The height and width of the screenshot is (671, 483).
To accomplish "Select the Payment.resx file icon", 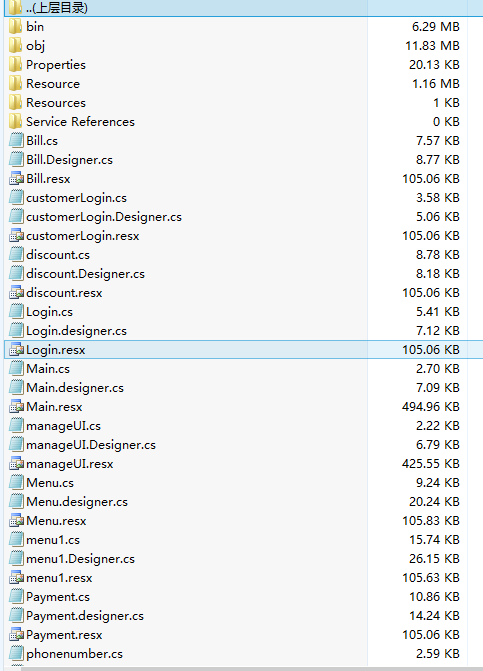I will 16,635.
